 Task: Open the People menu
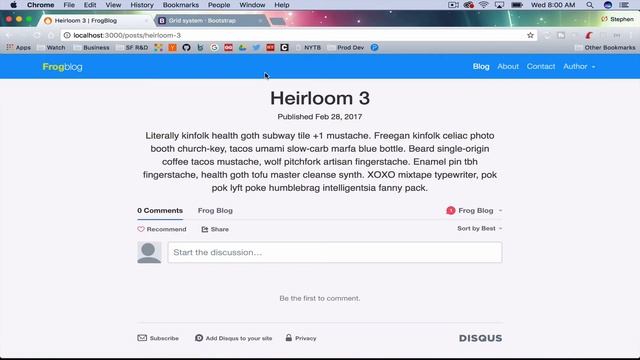pos(219,5)
